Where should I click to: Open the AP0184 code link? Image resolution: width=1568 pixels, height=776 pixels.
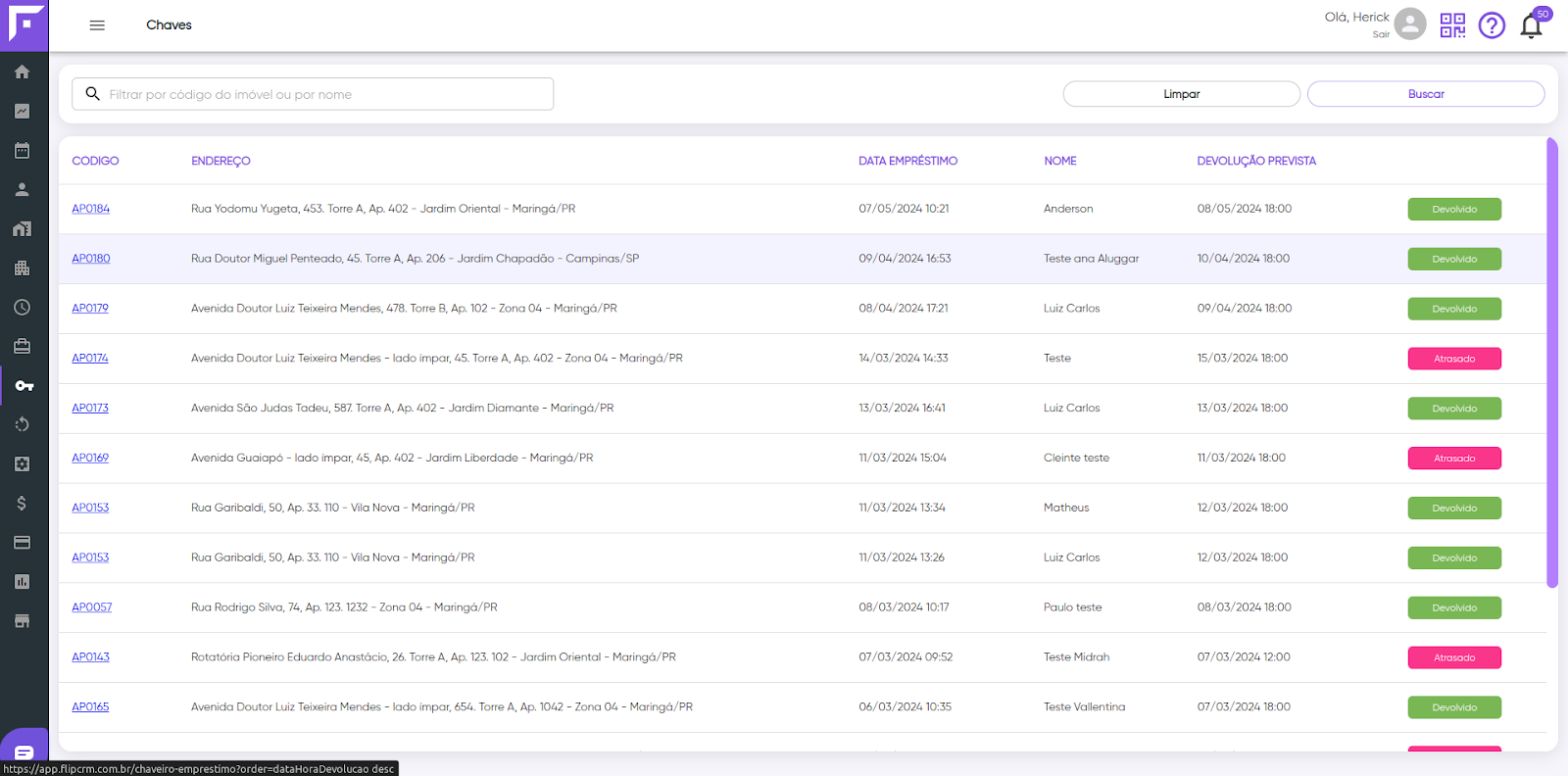[x=90, y=209]
